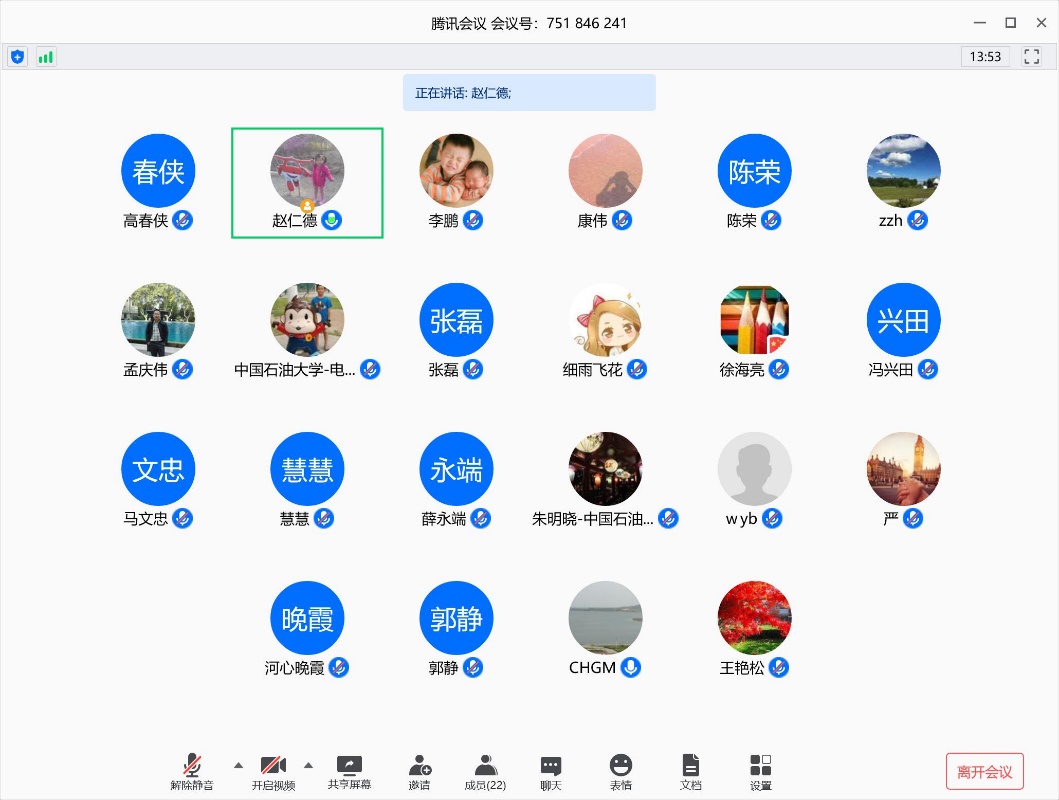Click the blue security shield icon

17,57
